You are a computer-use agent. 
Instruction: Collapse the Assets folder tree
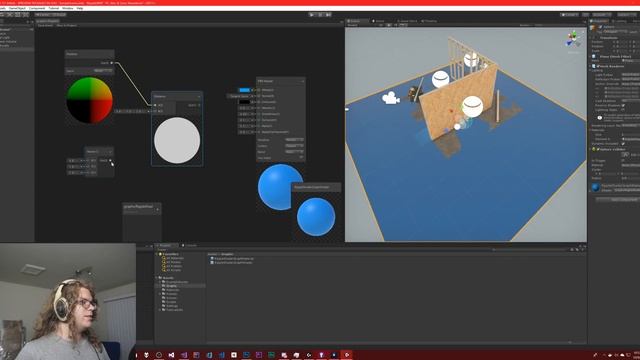click(x=157, y=278)
